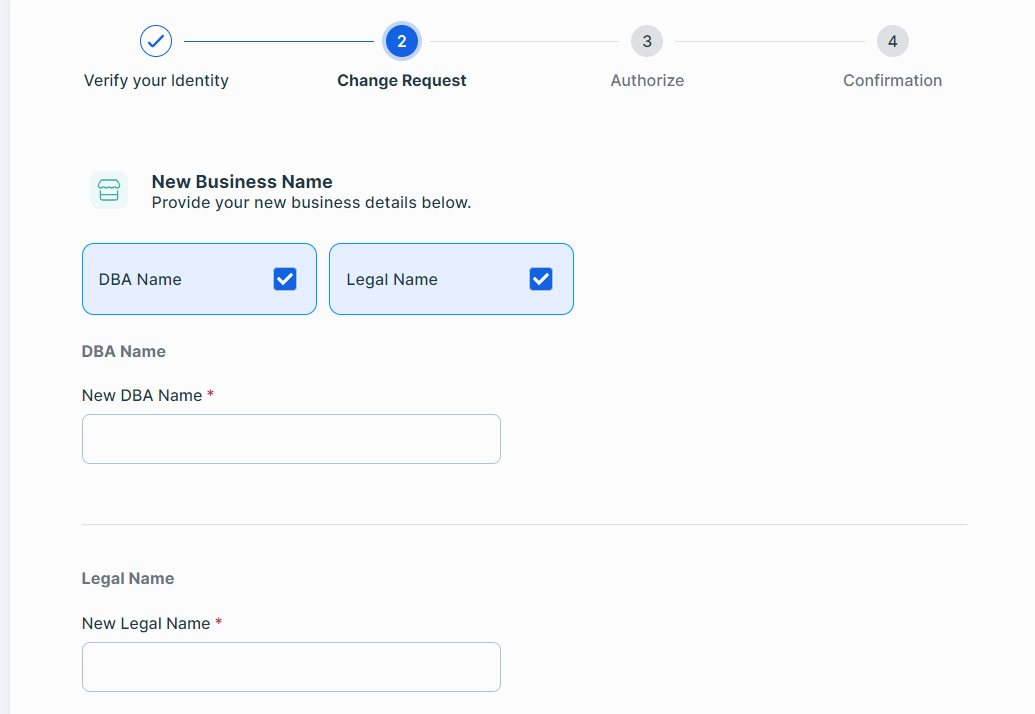Uncheck the DBA Name checkbox
This screenshot has width=1035, height=714.
tap(285, 279)
